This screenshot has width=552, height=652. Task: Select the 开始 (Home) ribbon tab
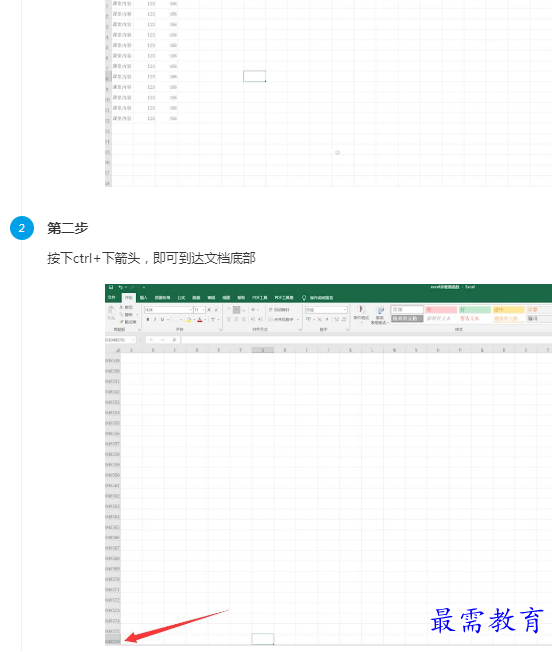[x=129, y=298]
